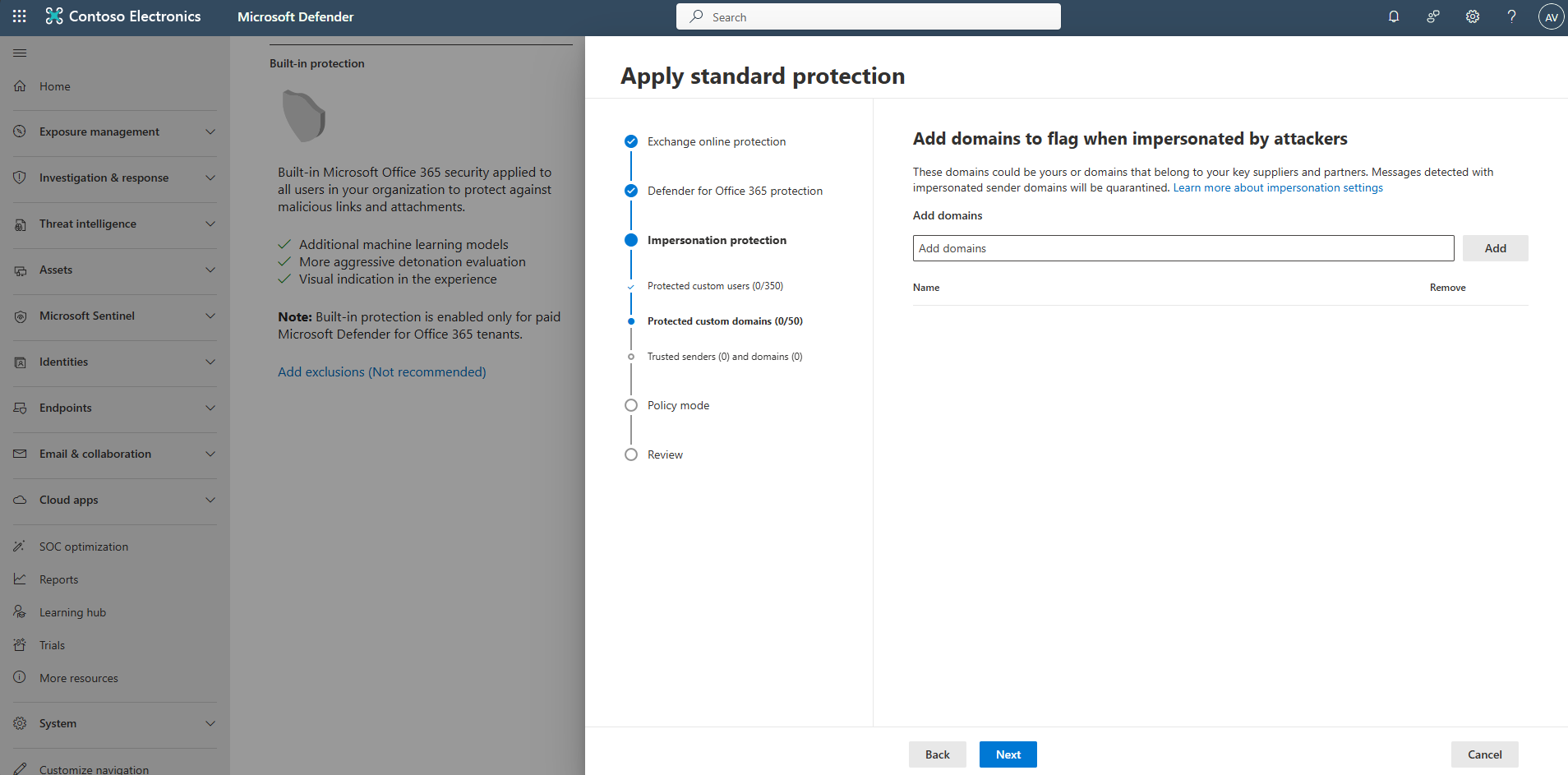Screen dimensions: 1568x775
Task: Click the Reports chart icon
Action: [x=21, y=579]
